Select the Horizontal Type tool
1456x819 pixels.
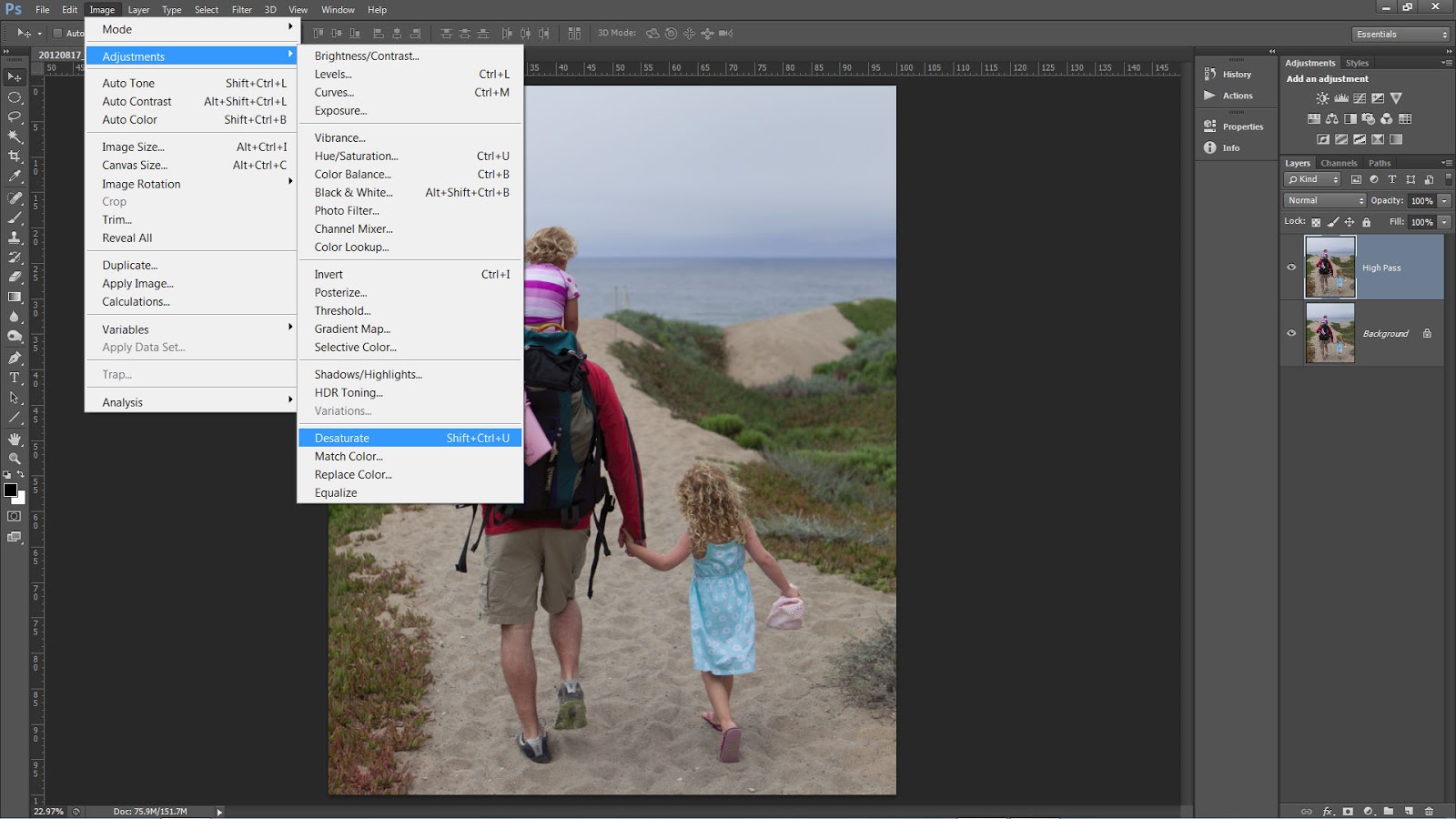(15, 378)
